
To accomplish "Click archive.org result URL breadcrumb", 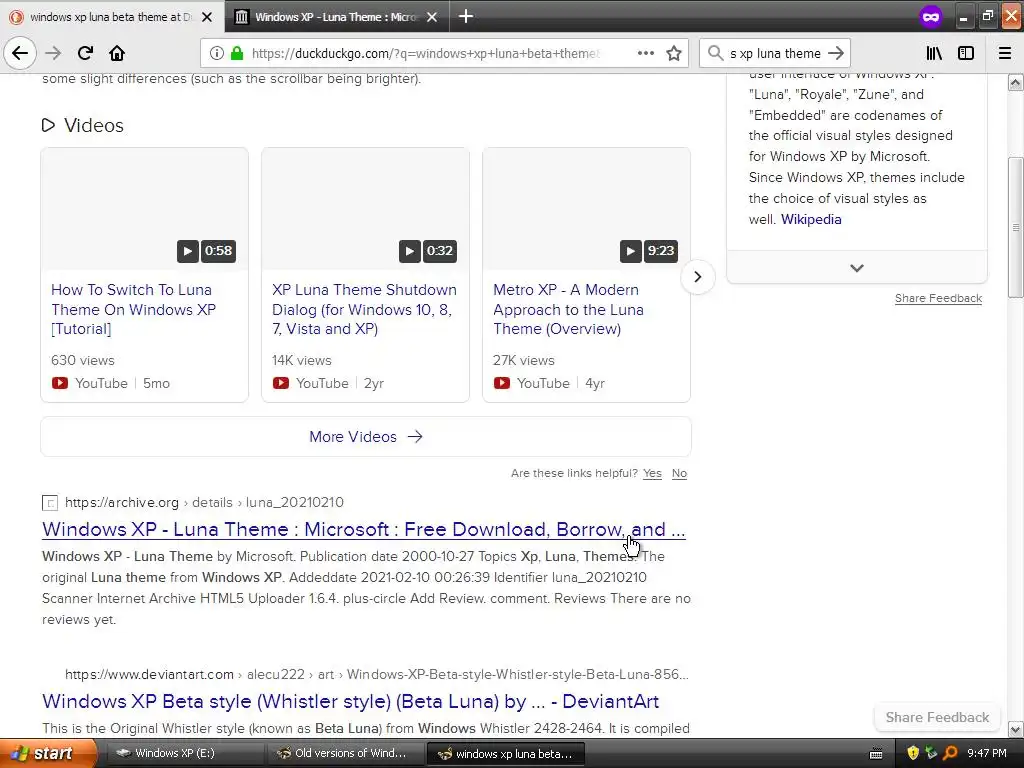I will click(204, 502).
